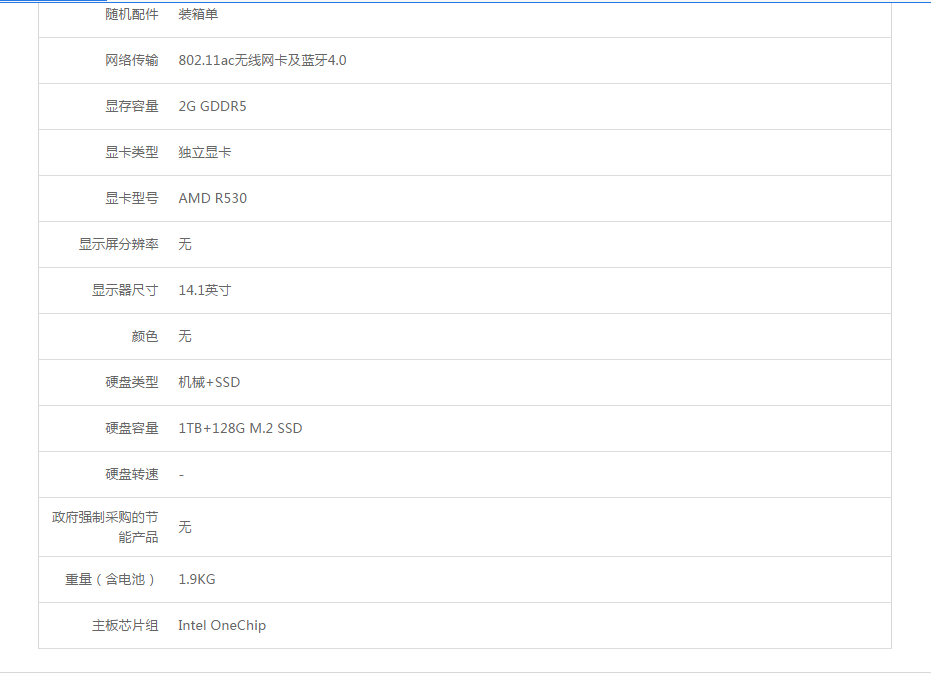Select the 显存容量 label

131,106
